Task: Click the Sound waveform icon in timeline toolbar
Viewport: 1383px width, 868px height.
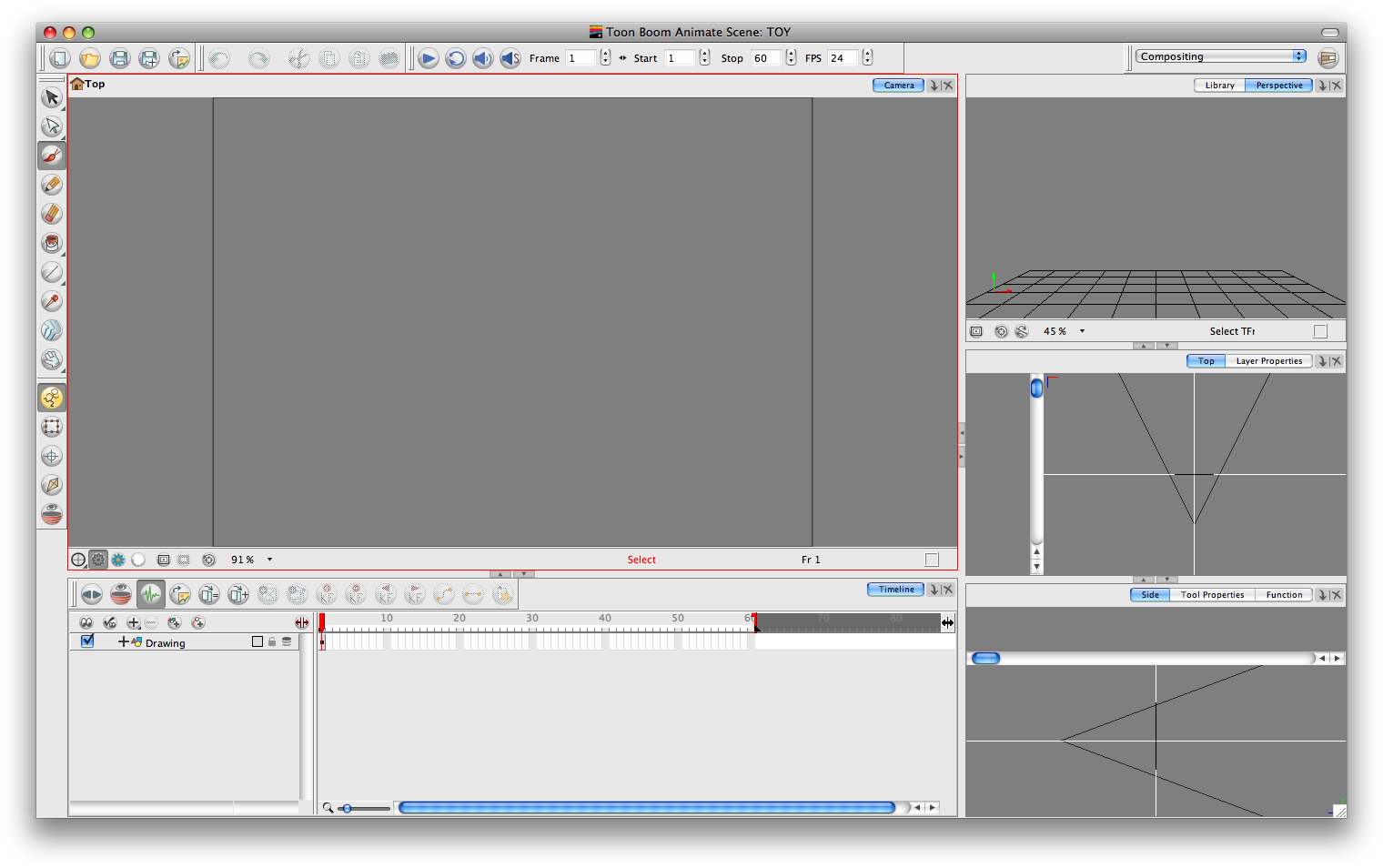Action: click(151, 594)
